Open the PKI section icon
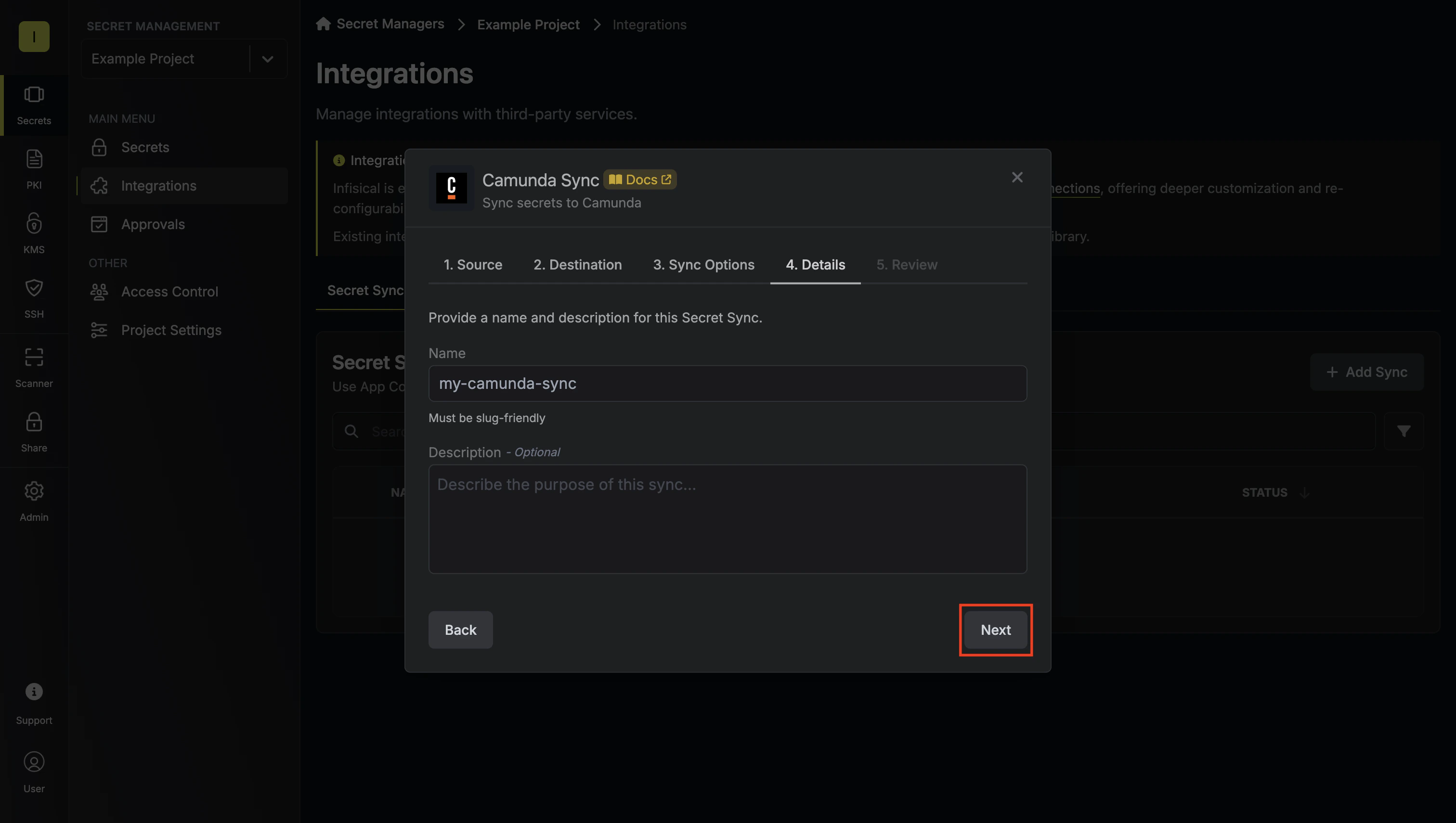Screen dimensions: 1456x823 pos(34,159)
